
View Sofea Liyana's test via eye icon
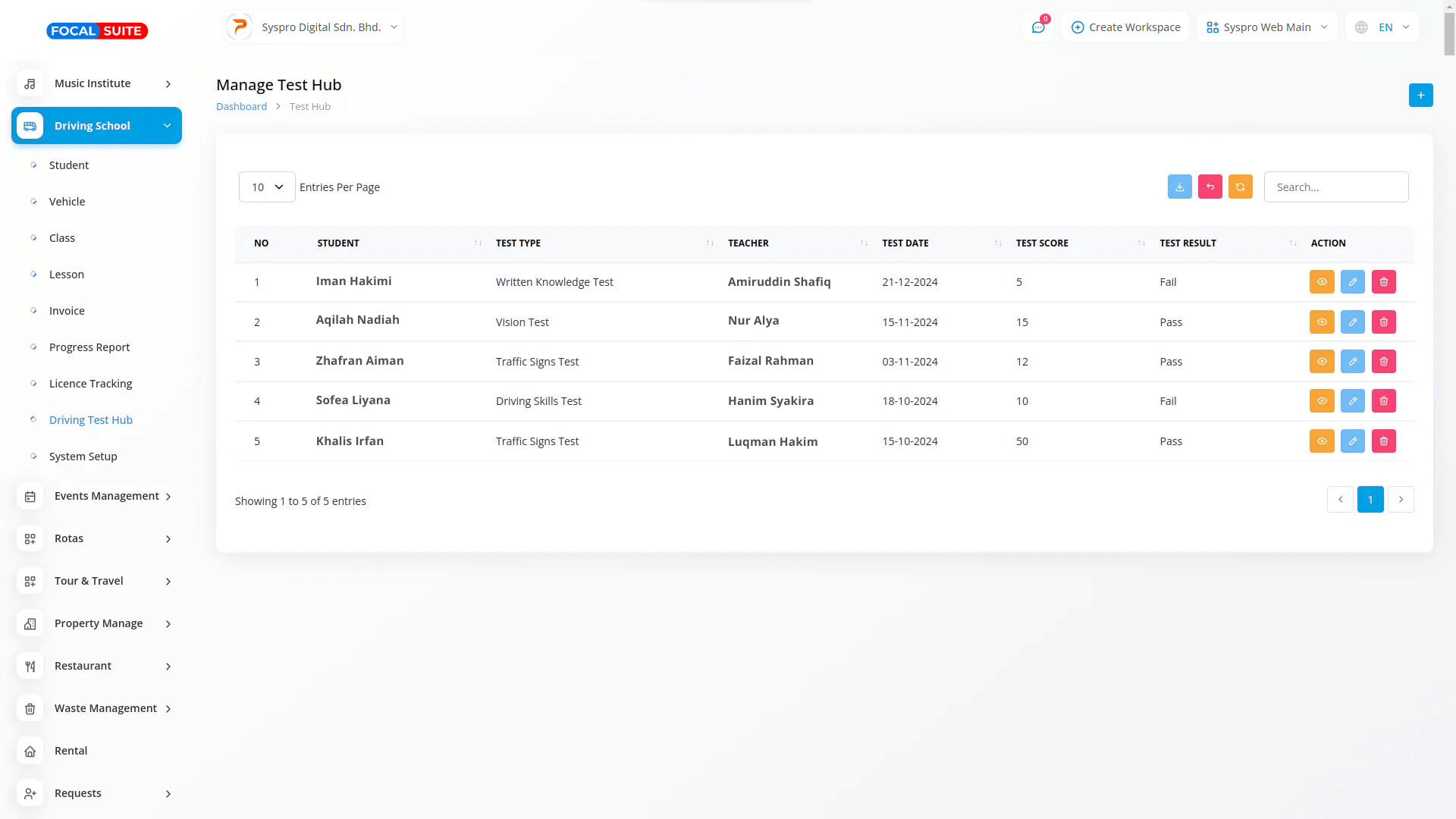coord(1321,401)
